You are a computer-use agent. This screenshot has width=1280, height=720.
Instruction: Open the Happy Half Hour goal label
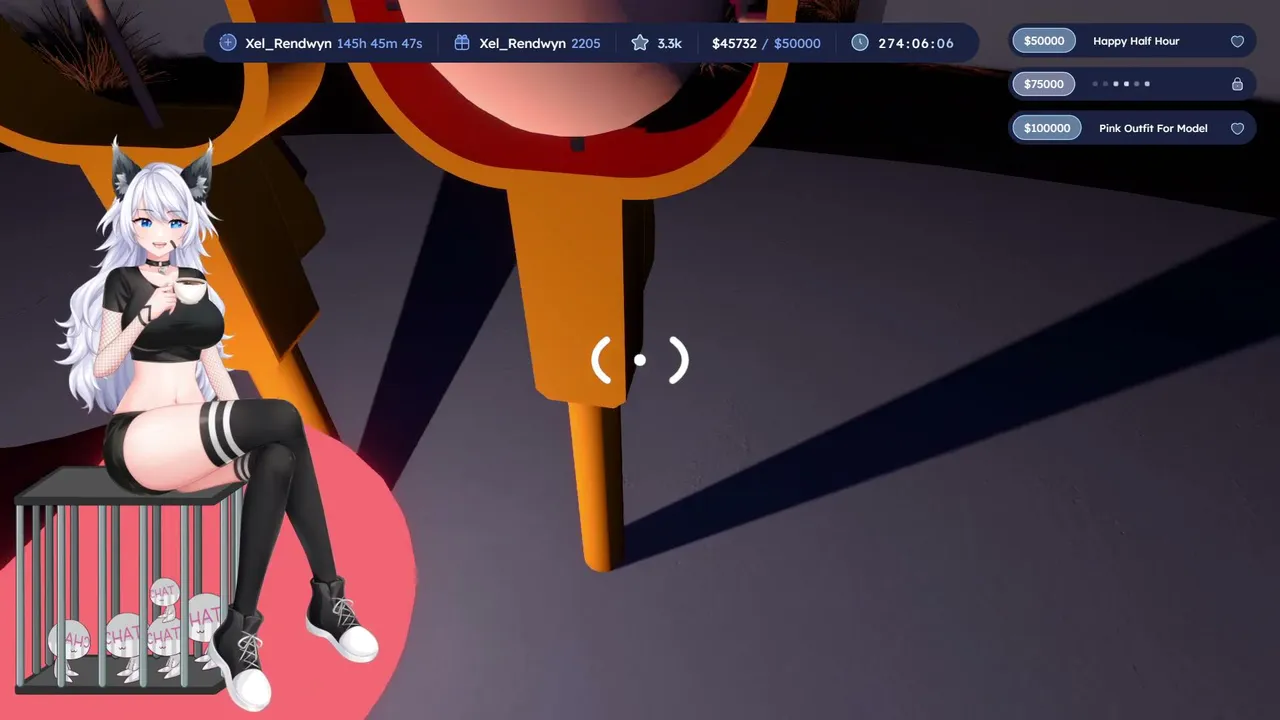(1136, 41)
